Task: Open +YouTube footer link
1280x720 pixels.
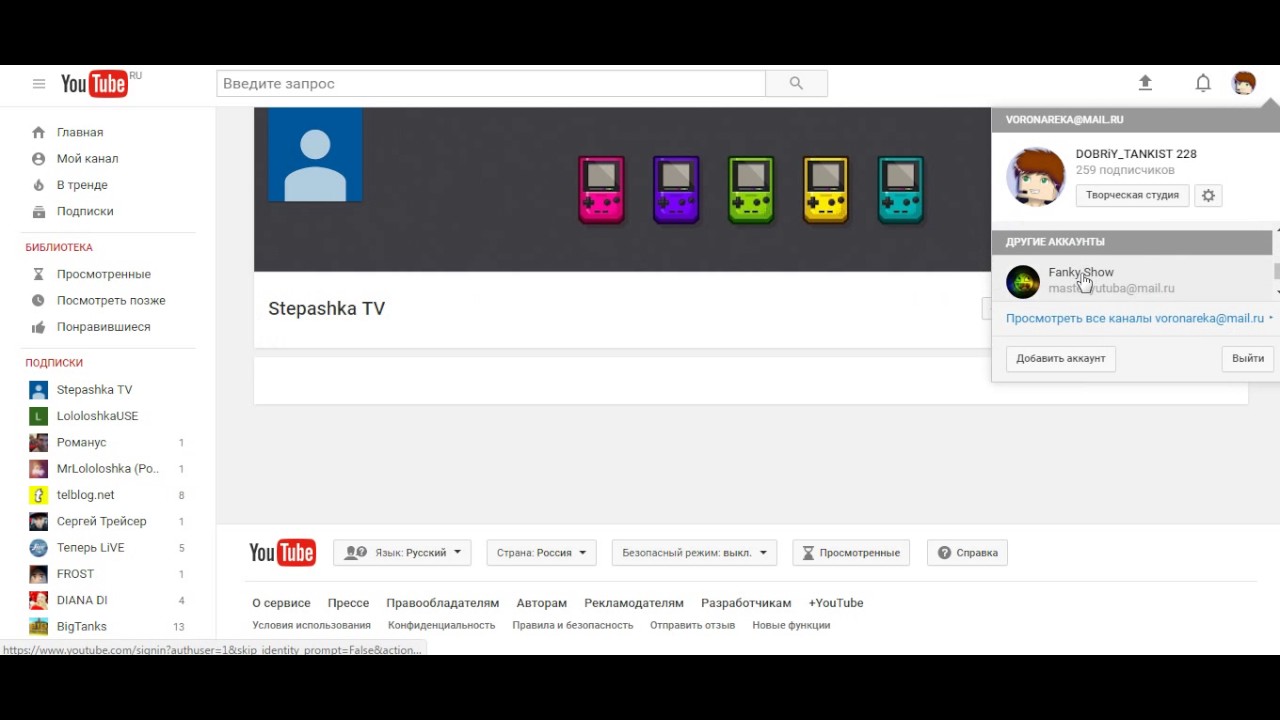Action: click(836, 603)
